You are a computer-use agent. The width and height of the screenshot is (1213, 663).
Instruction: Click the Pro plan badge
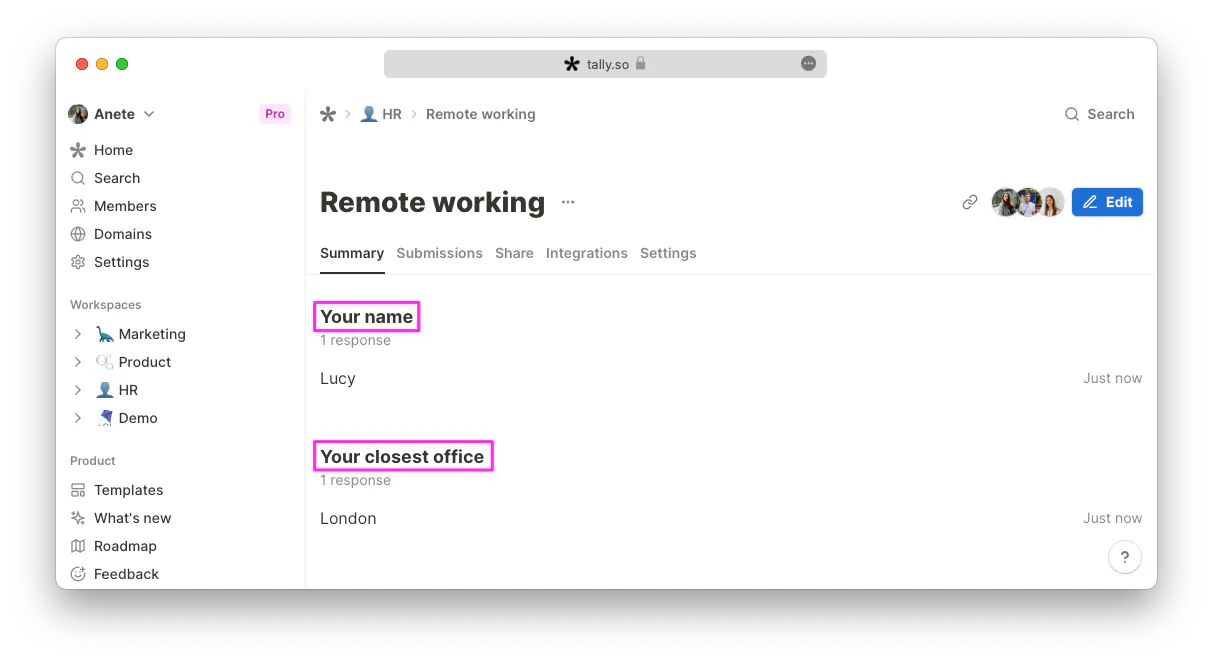275,114
